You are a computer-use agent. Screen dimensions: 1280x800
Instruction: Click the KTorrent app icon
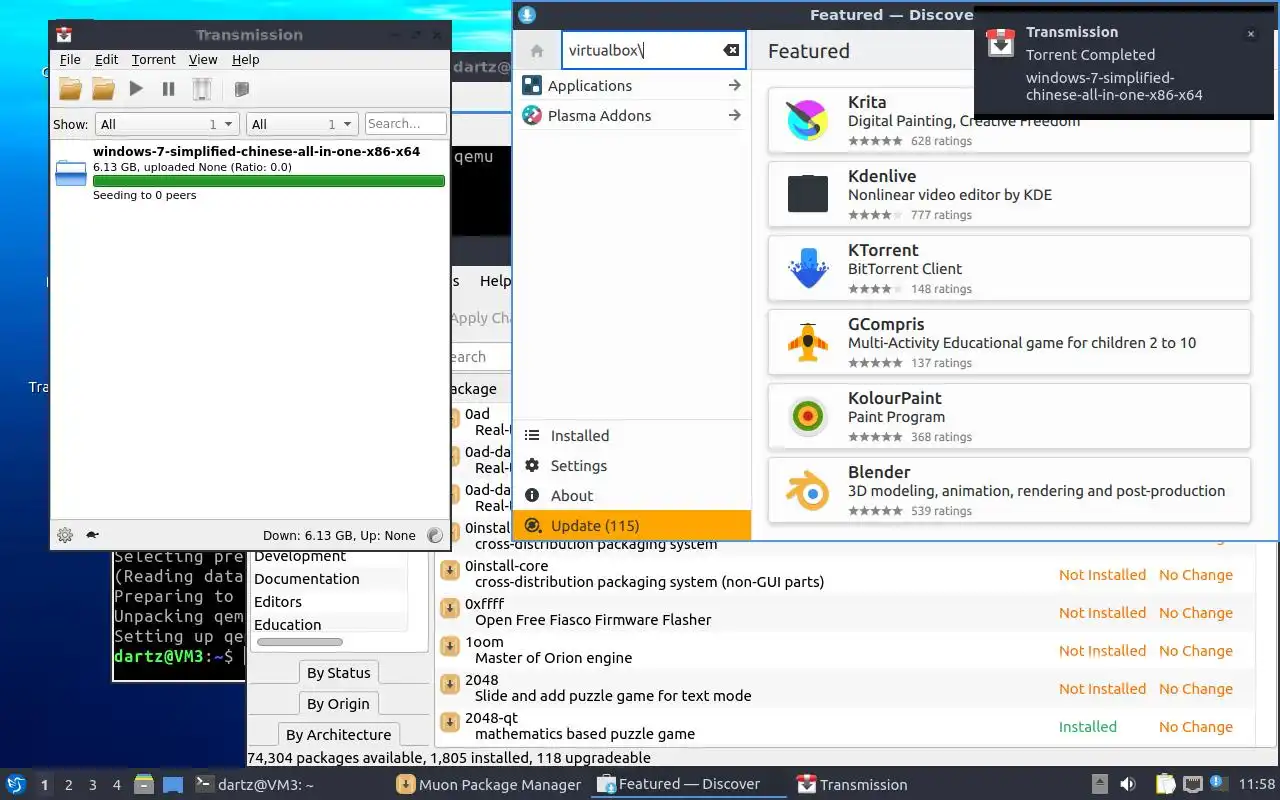pyautogui.click(x=807, y=268)
